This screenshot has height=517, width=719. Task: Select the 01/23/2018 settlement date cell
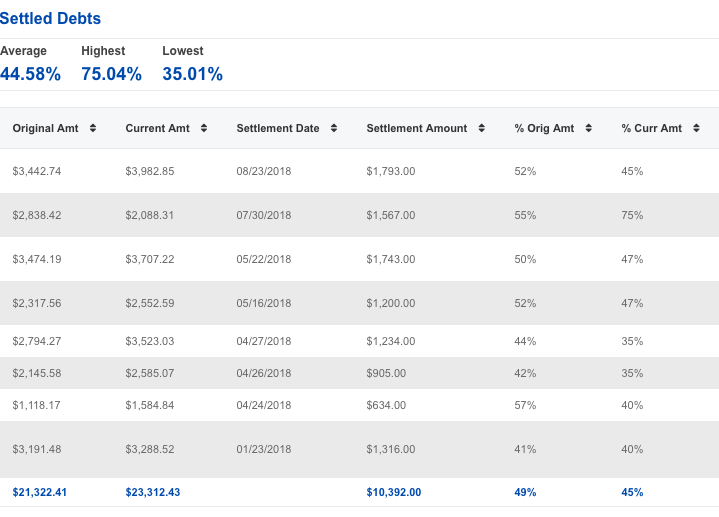(x=264, y=449)
